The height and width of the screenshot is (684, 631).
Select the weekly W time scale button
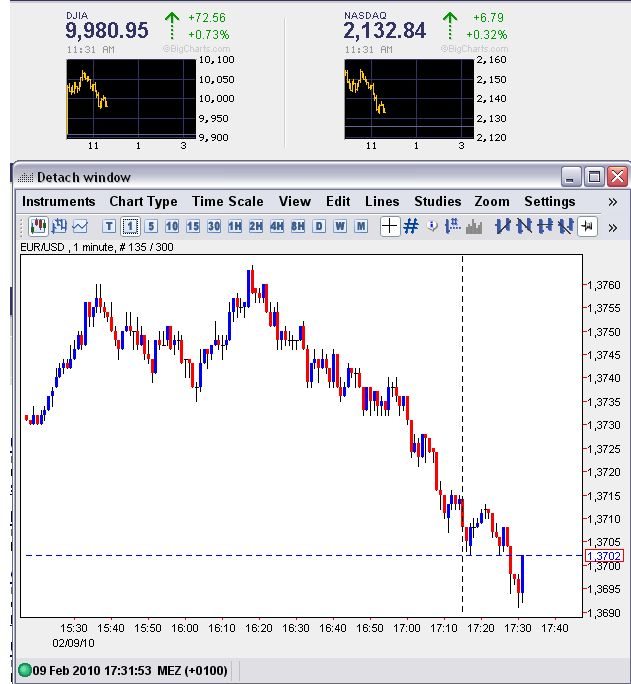[340, 226]
